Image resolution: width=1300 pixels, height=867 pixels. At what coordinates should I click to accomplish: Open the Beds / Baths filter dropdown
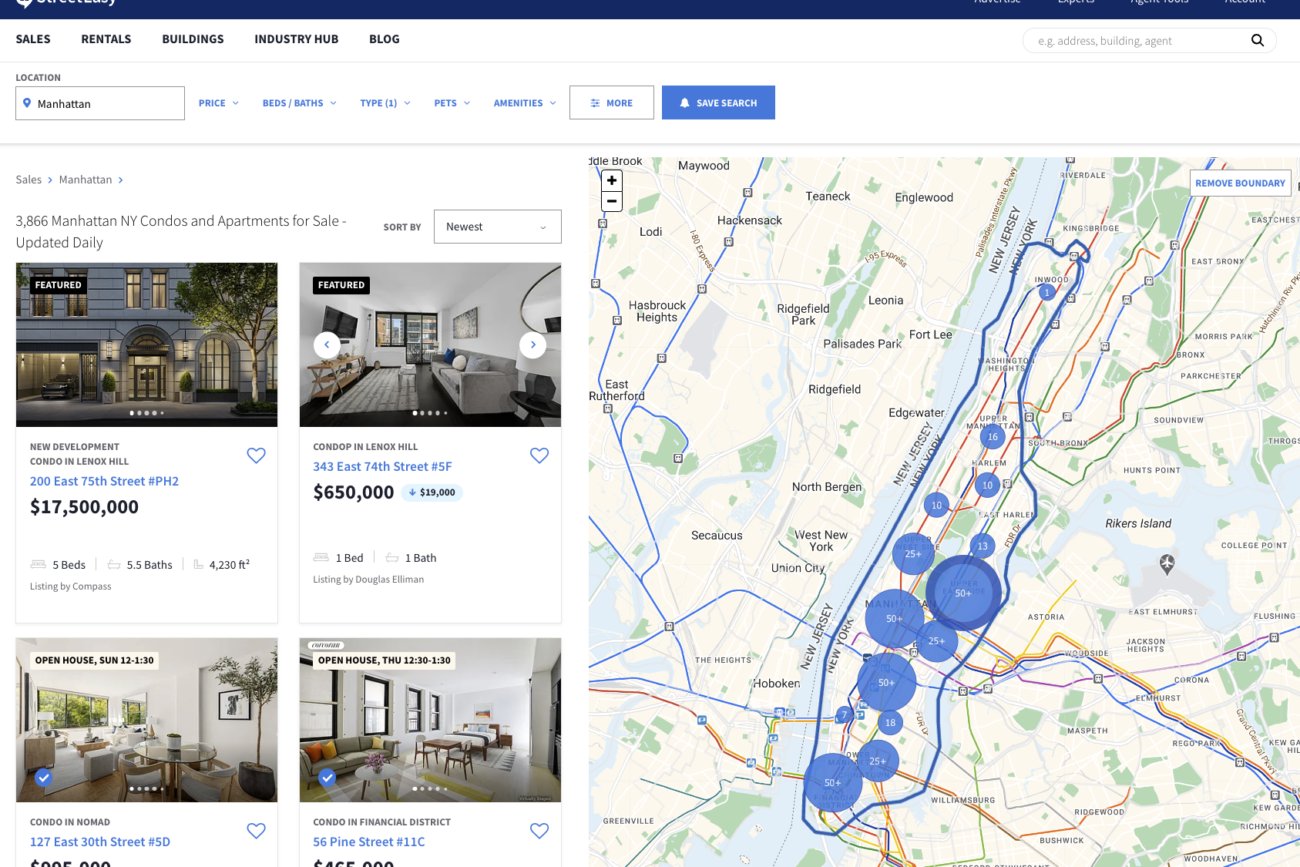pyautogui.click(x=299, y=103)
